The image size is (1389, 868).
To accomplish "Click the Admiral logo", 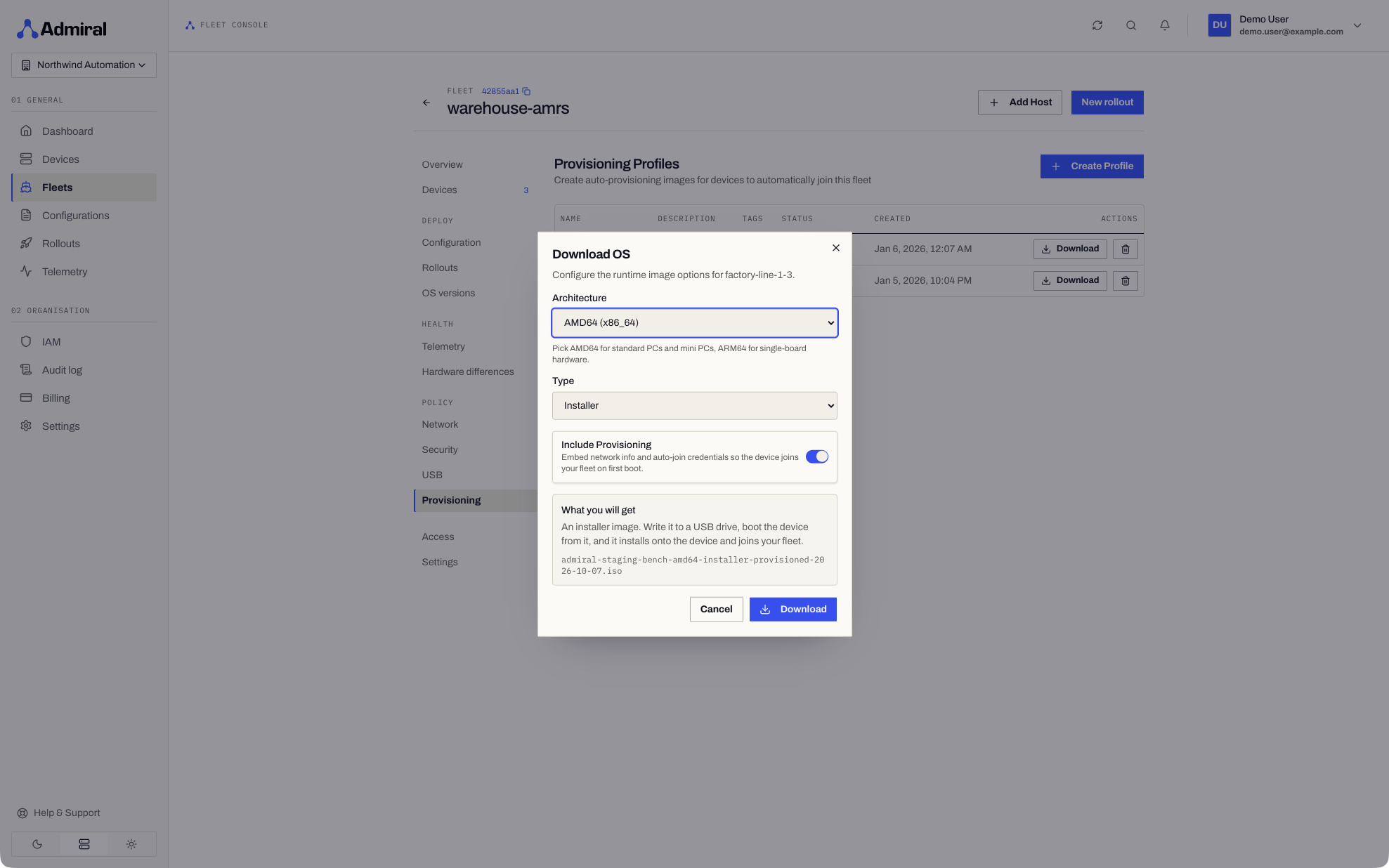I will [62, 29].
